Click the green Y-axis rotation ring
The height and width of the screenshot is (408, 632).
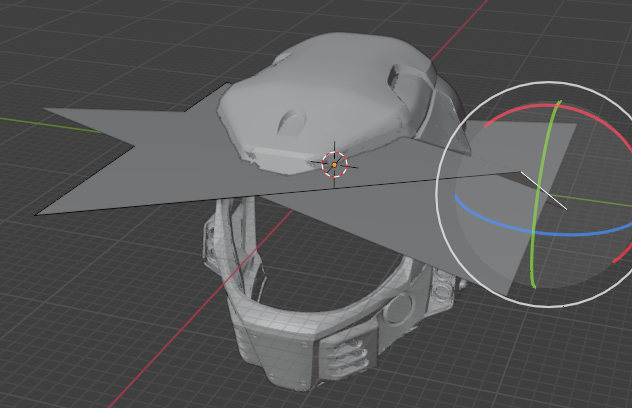[x=538, y=194]
